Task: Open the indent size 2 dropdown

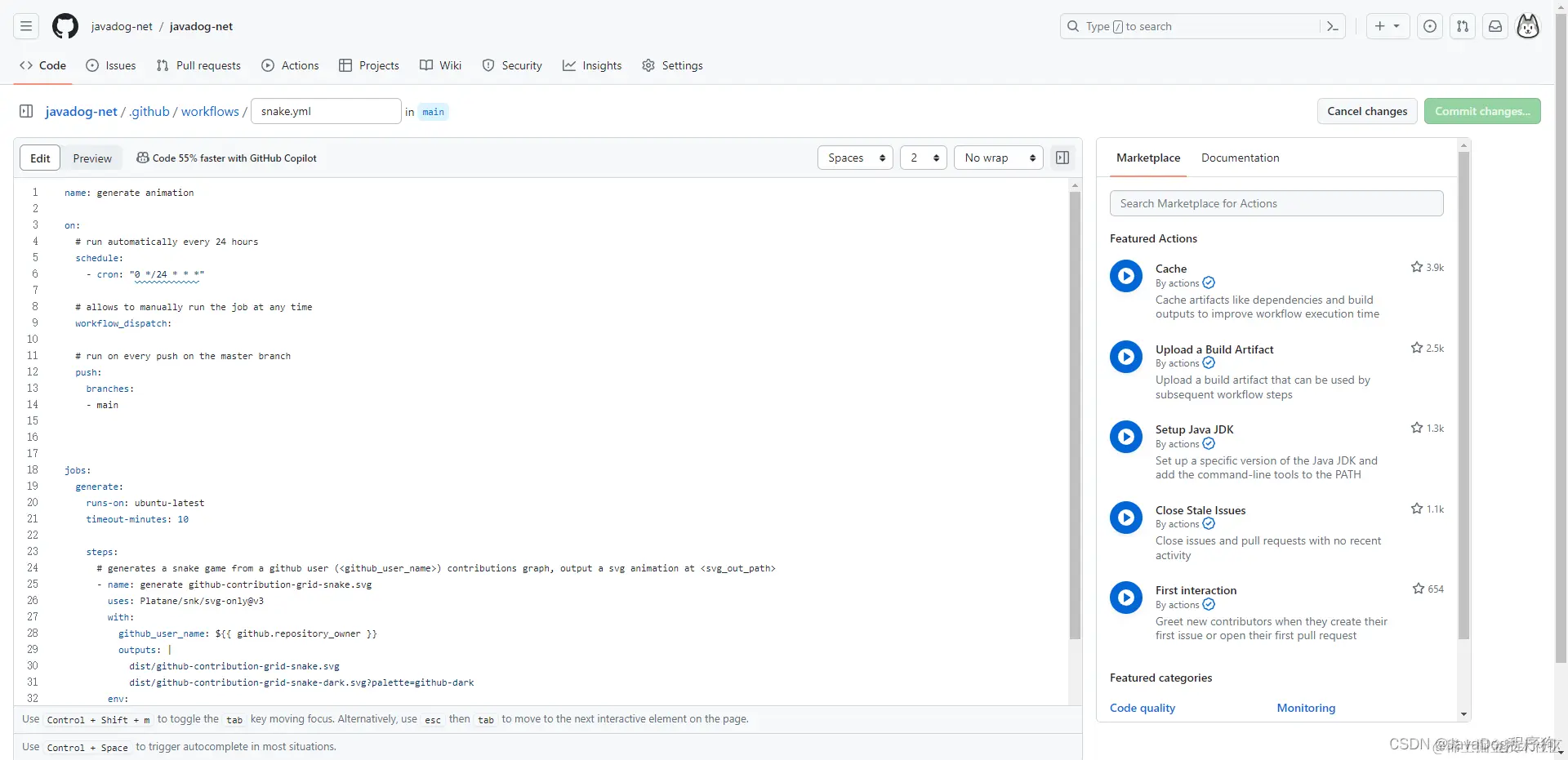Action: pyautogui.click(x=924, y=158)
